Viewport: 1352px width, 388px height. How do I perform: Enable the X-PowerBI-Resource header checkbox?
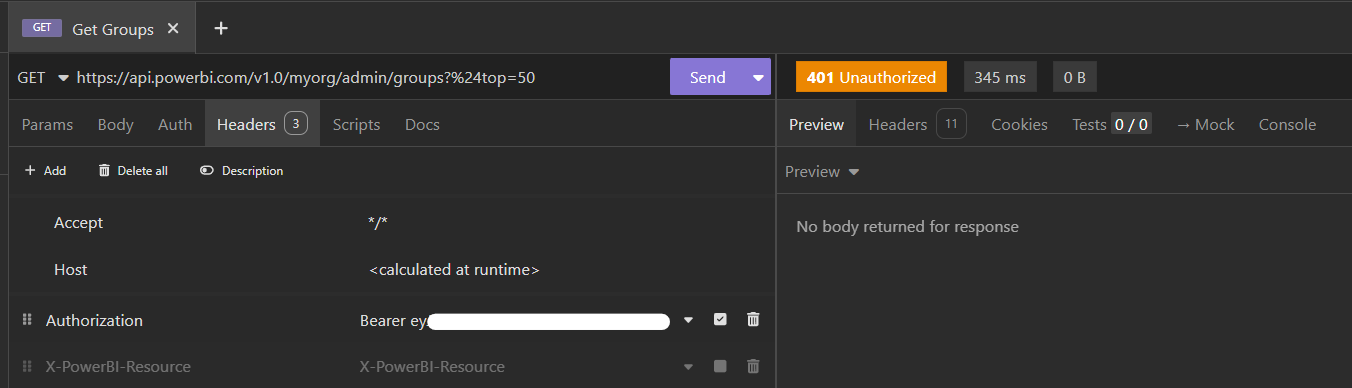pos(720,366)
